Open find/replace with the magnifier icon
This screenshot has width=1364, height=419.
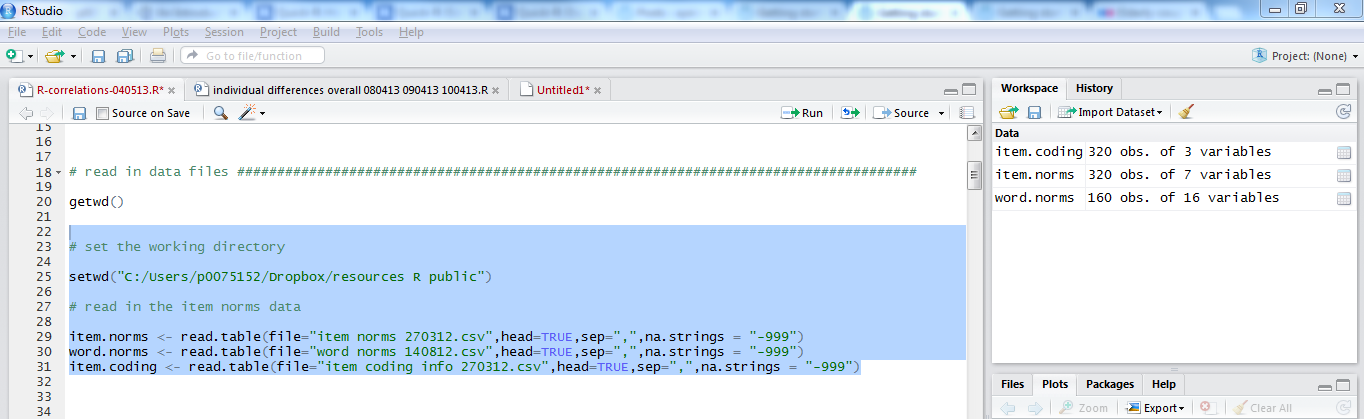221,113
